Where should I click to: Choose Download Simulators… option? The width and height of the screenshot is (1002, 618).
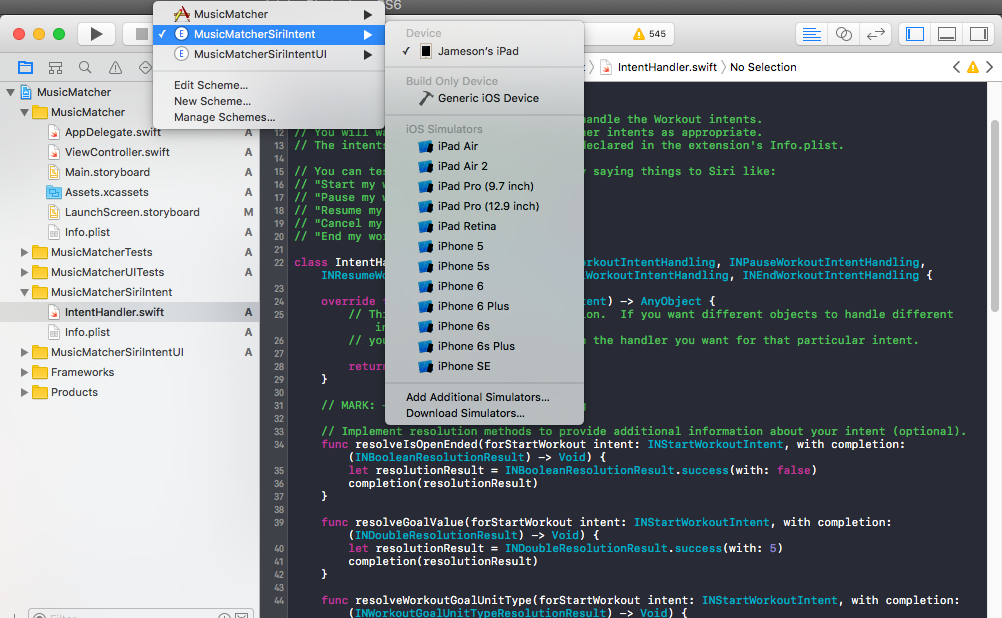point(465,413)
